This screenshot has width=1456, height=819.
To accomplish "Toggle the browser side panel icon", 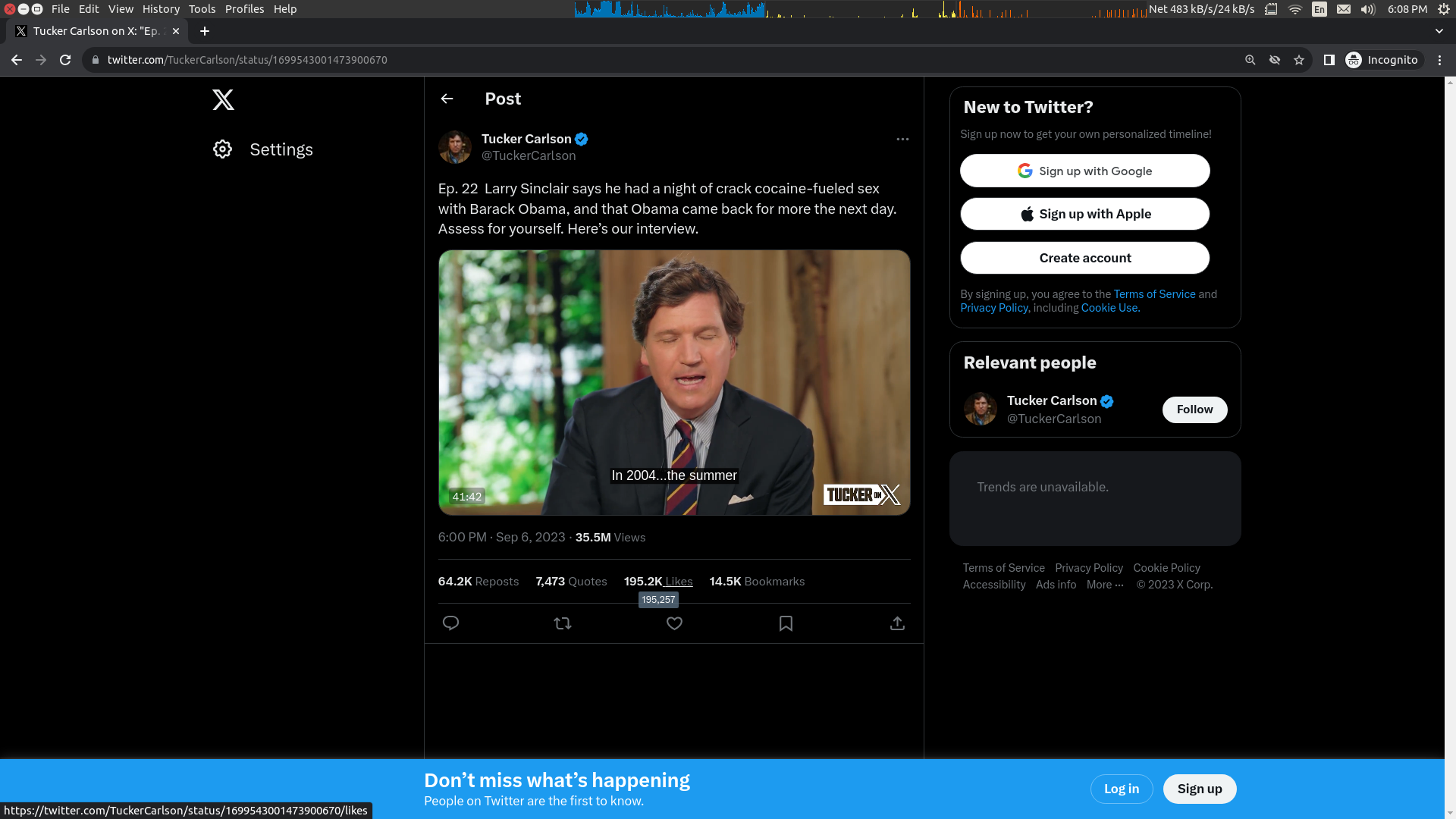I will click(x=1329, y=60).
